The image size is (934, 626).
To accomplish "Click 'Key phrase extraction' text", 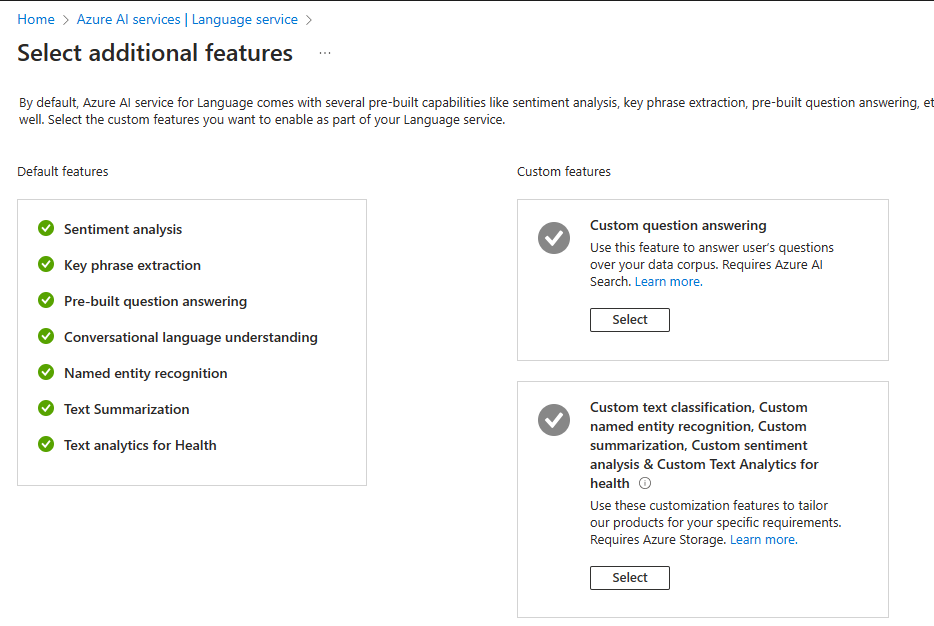I will pyautogui.click(x=132, y=265).
